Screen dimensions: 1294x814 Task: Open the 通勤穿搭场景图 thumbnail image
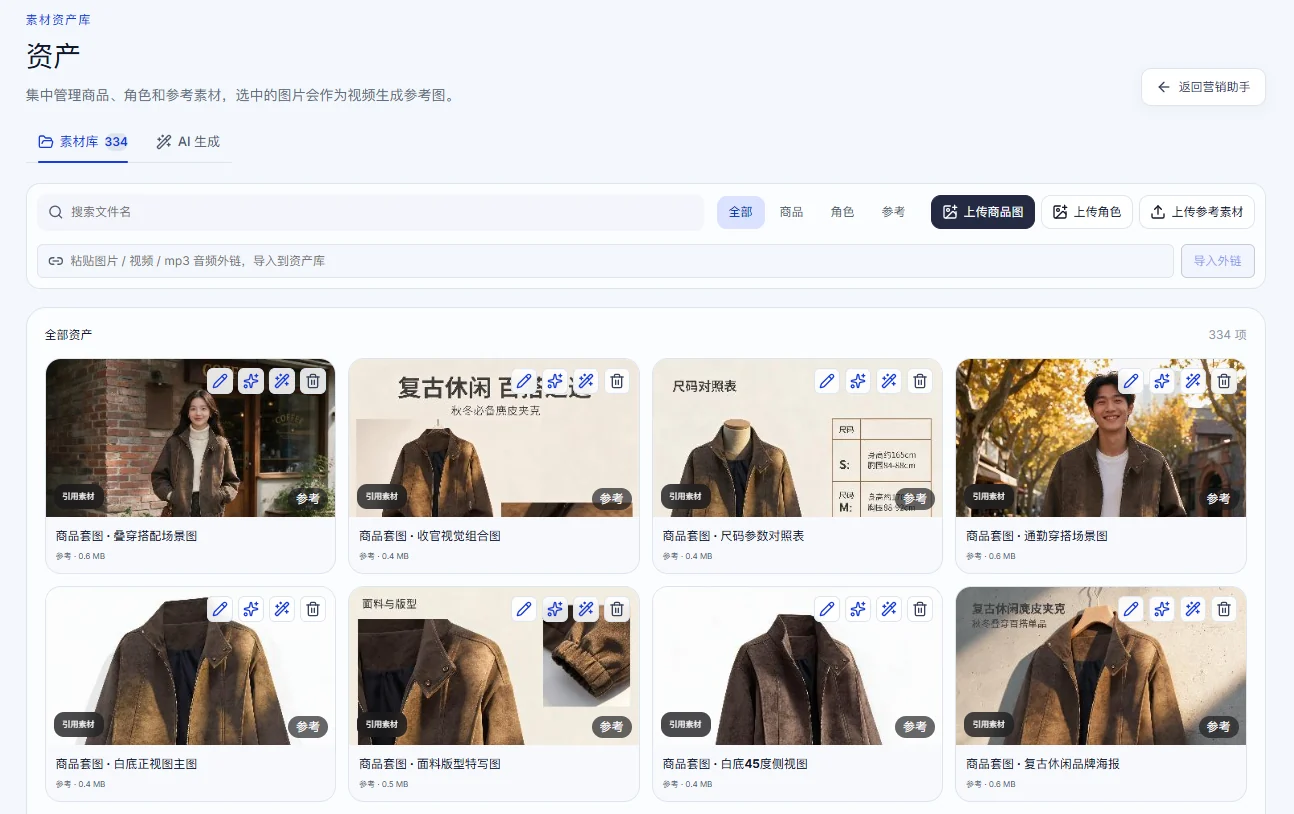point(1101,438)
